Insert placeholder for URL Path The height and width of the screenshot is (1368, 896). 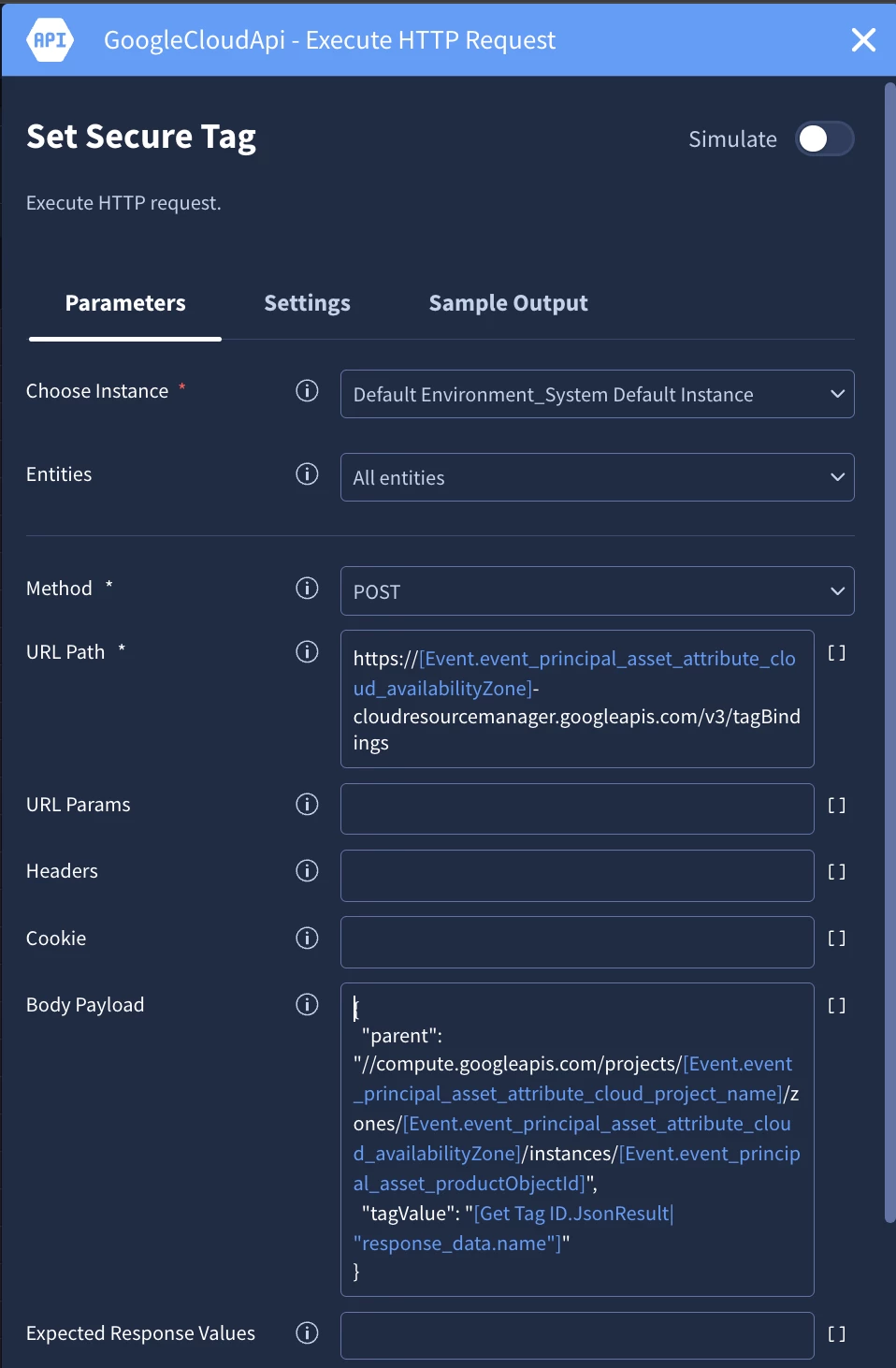click(x=837, y=653)
